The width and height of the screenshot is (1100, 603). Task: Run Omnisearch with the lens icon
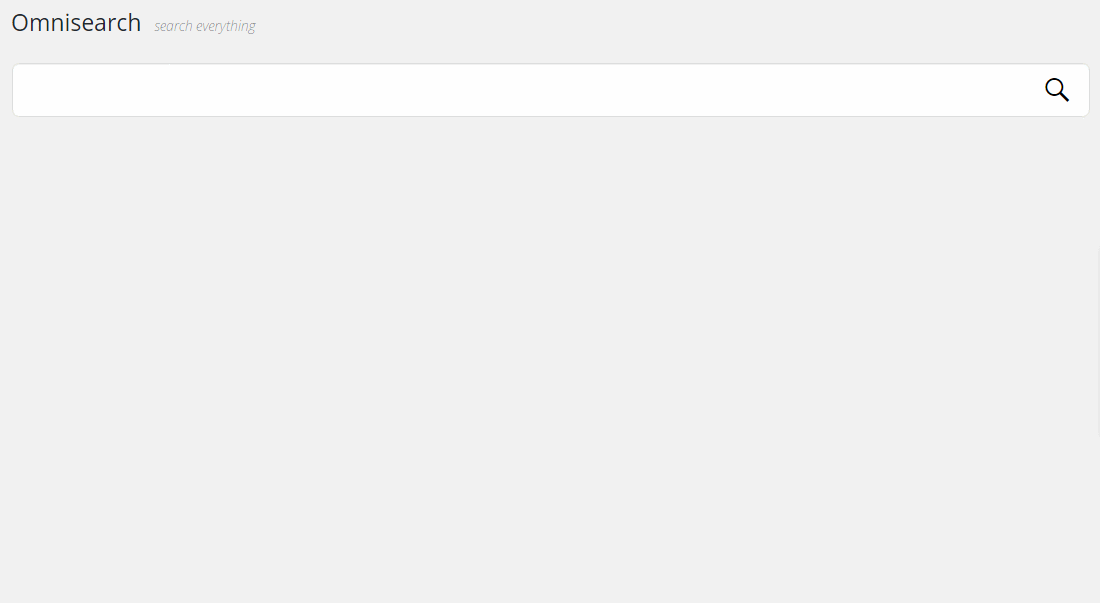click(x=1057, y=90)
